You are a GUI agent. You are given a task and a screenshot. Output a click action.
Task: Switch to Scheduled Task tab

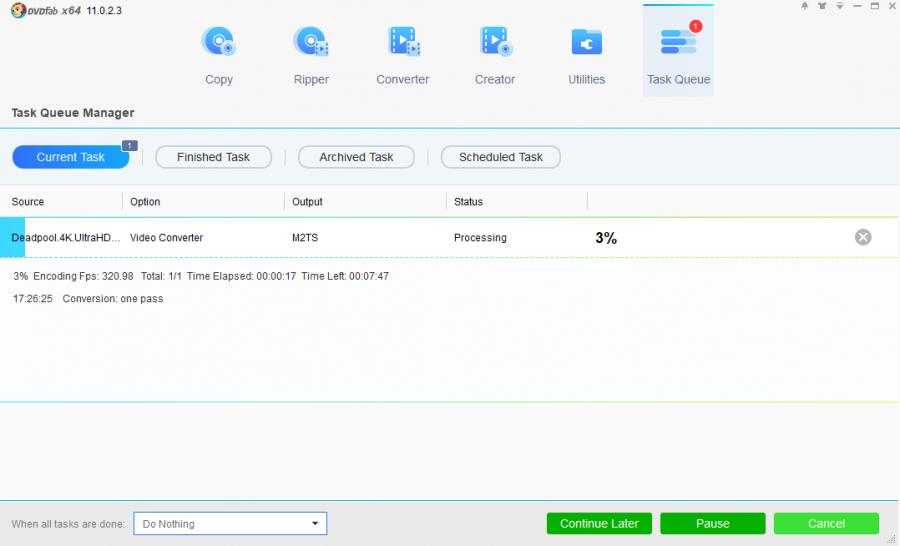point(501,157)
